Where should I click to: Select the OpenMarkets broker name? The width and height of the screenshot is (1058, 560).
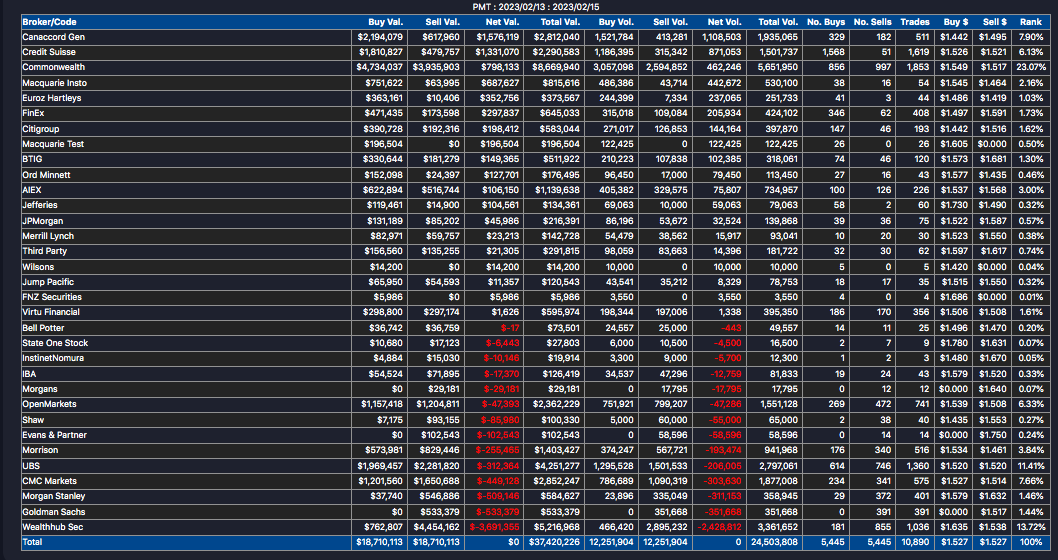click(x=49, y=404)
